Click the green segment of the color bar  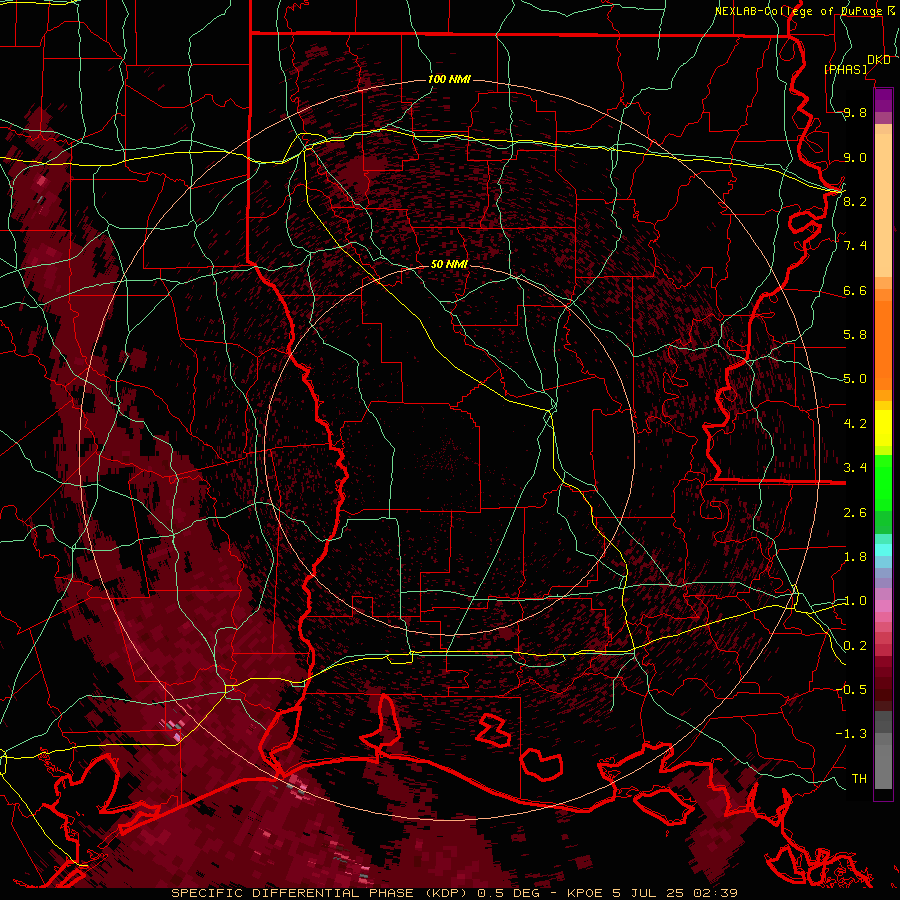click(883, 483)
